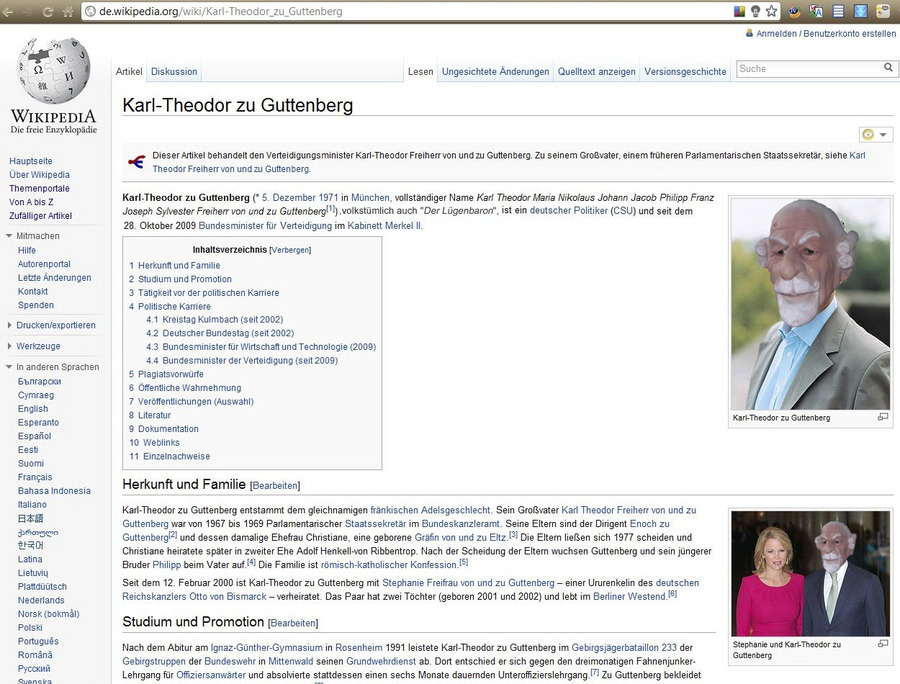This screenshot has height=684, width=900.
Task: Enlarge the Stephanie und Karl-Theodor image via caption icon
Action: click(883, 644)
